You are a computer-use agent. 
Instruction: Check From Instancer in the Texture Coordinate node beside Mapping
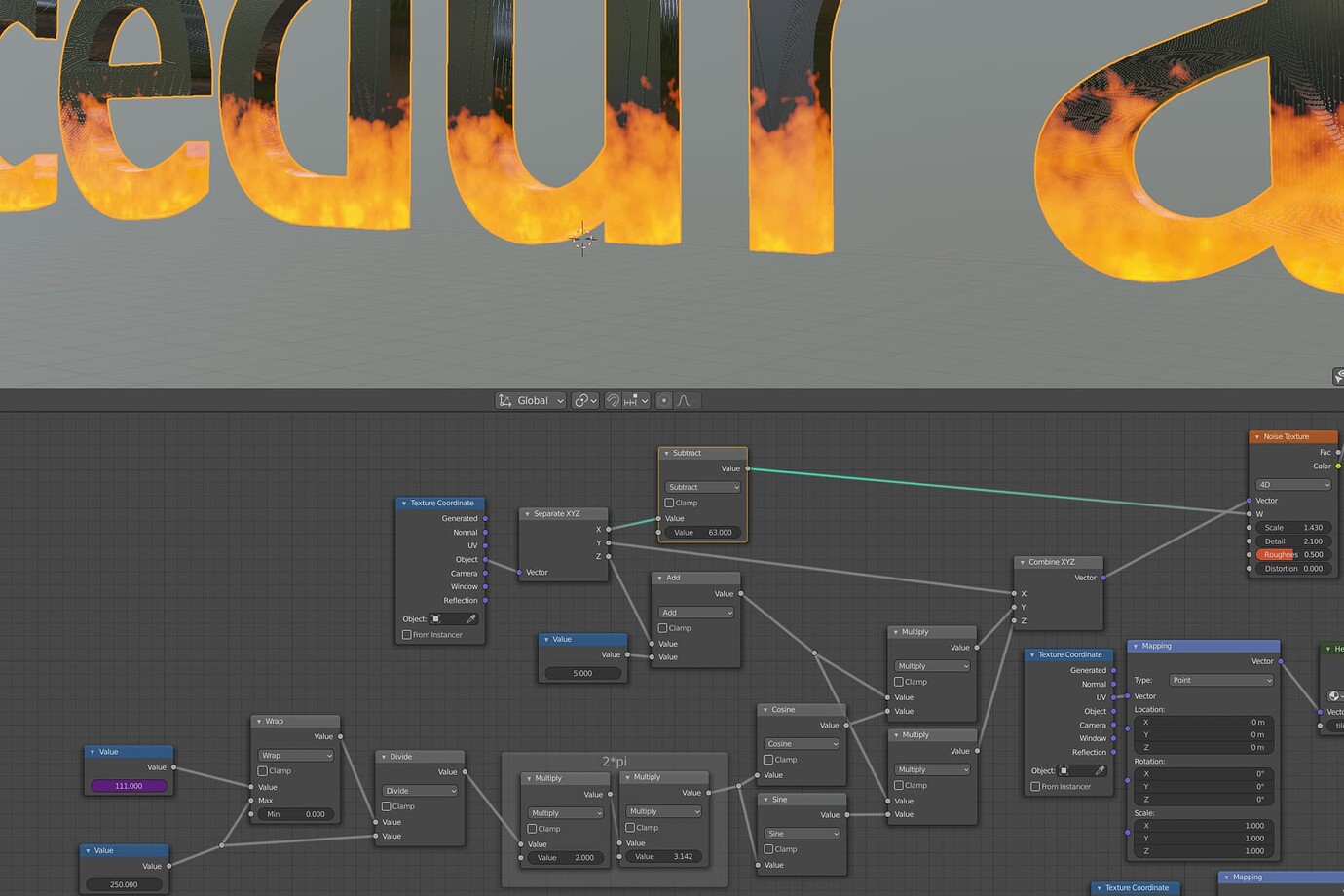point(1035,786)
